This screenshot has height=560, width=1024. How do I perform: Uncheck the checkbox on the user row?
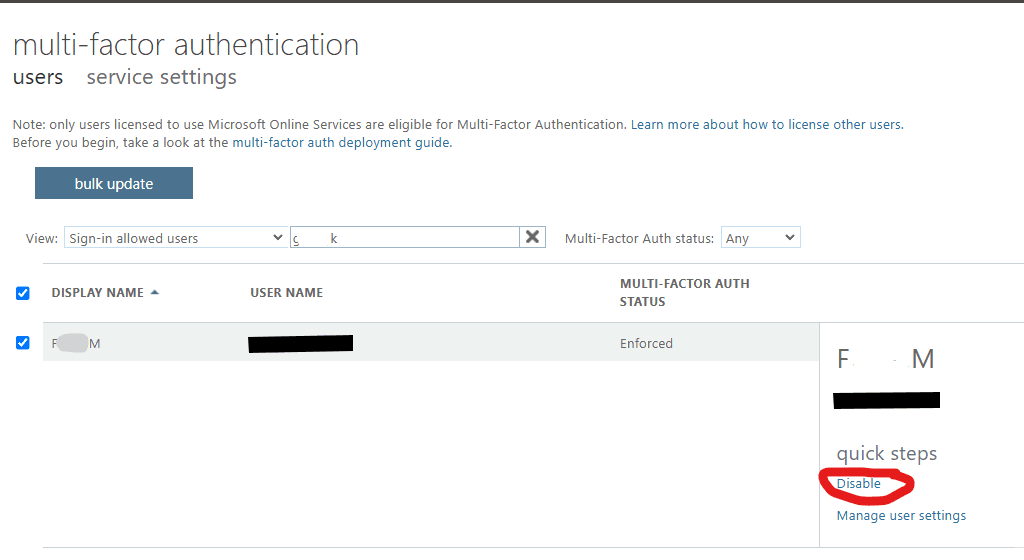[23, 343]
